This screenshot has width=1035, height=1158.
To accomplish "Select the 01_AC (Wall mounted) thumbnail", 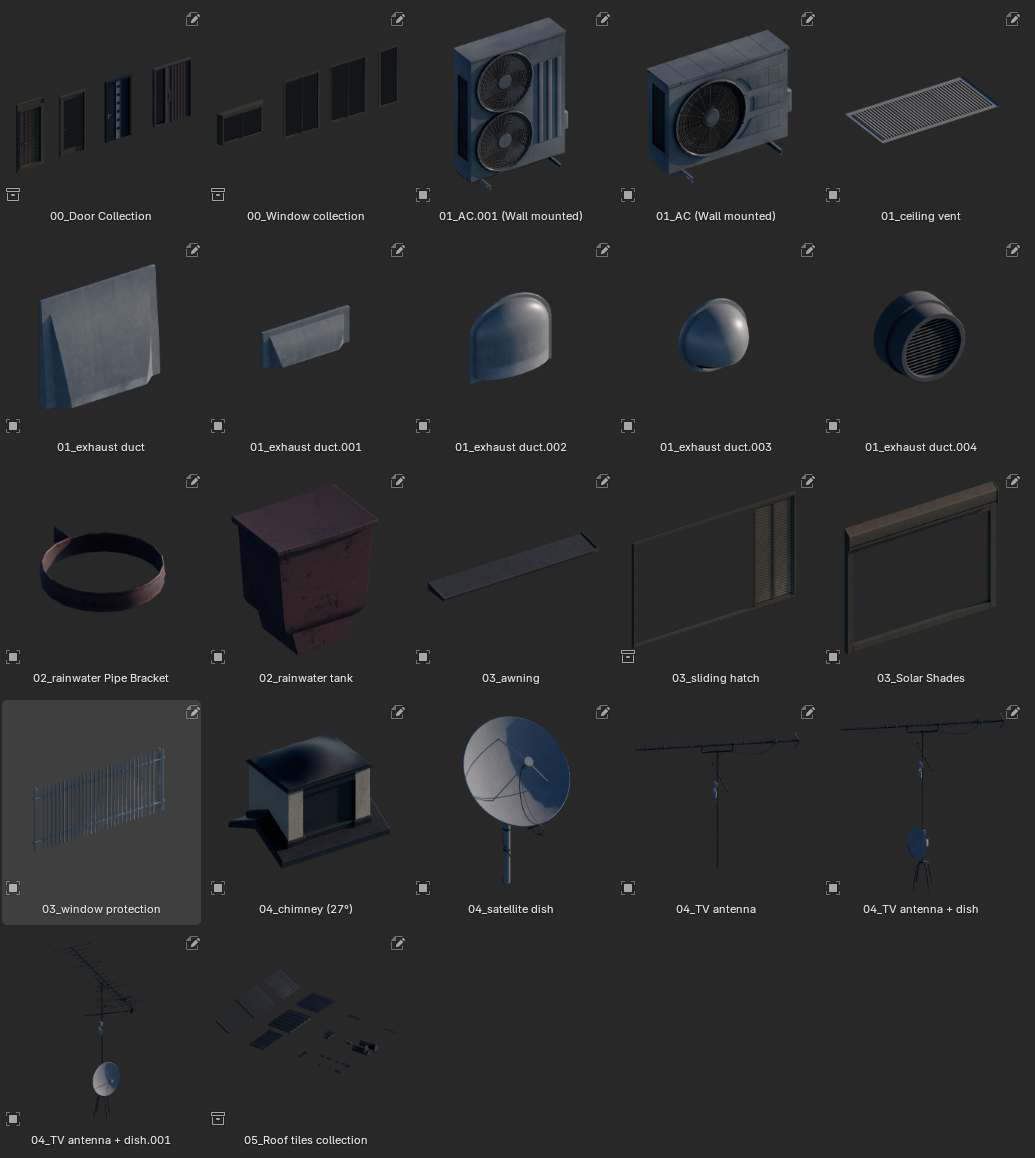I will (x=716, y=105).
